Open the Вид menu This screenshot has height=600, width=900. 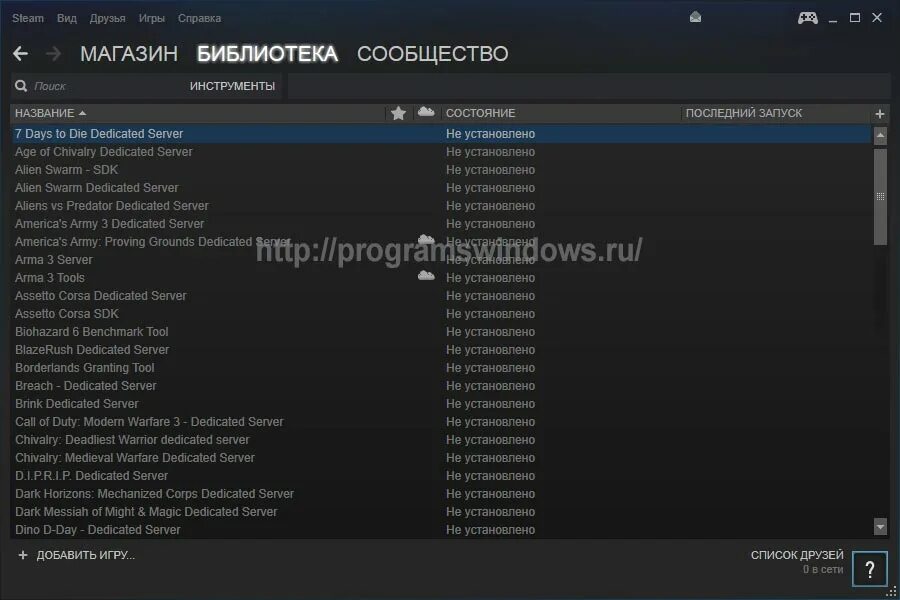coord(67,18)
